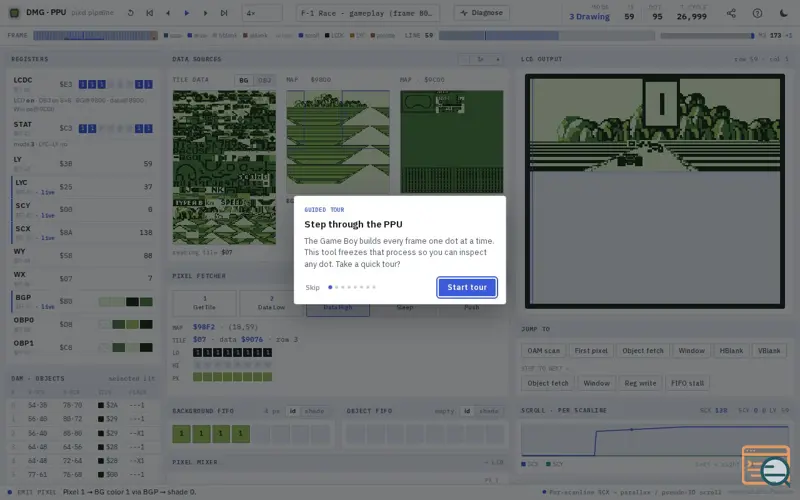Click first Background FIFO pixel cell
This screenshot has width=800, height=500.
[181, 434]
